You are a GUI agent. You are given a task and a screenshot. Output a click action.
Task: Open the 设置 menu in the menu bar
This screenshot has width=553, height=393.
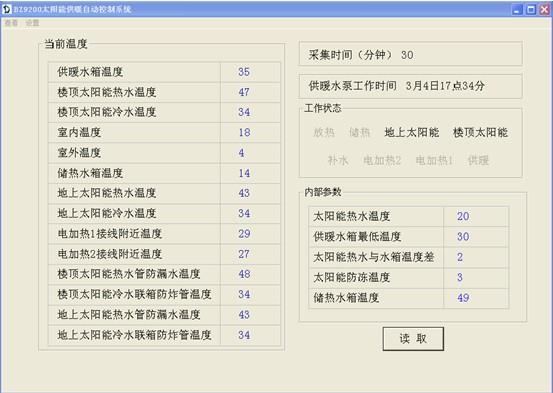32,23
